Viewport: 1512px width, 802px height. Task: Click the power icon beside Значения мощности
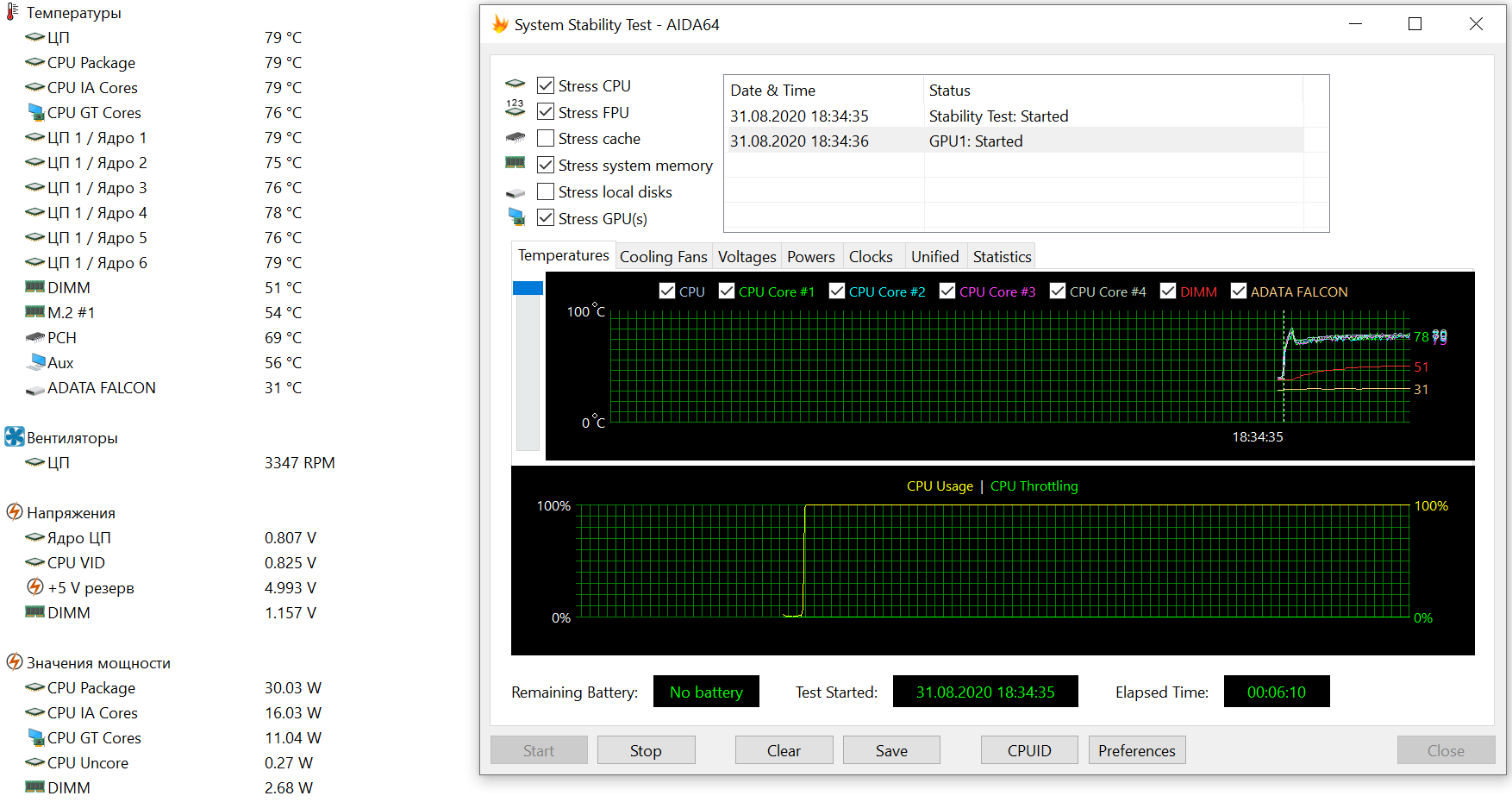coord(14,662)
